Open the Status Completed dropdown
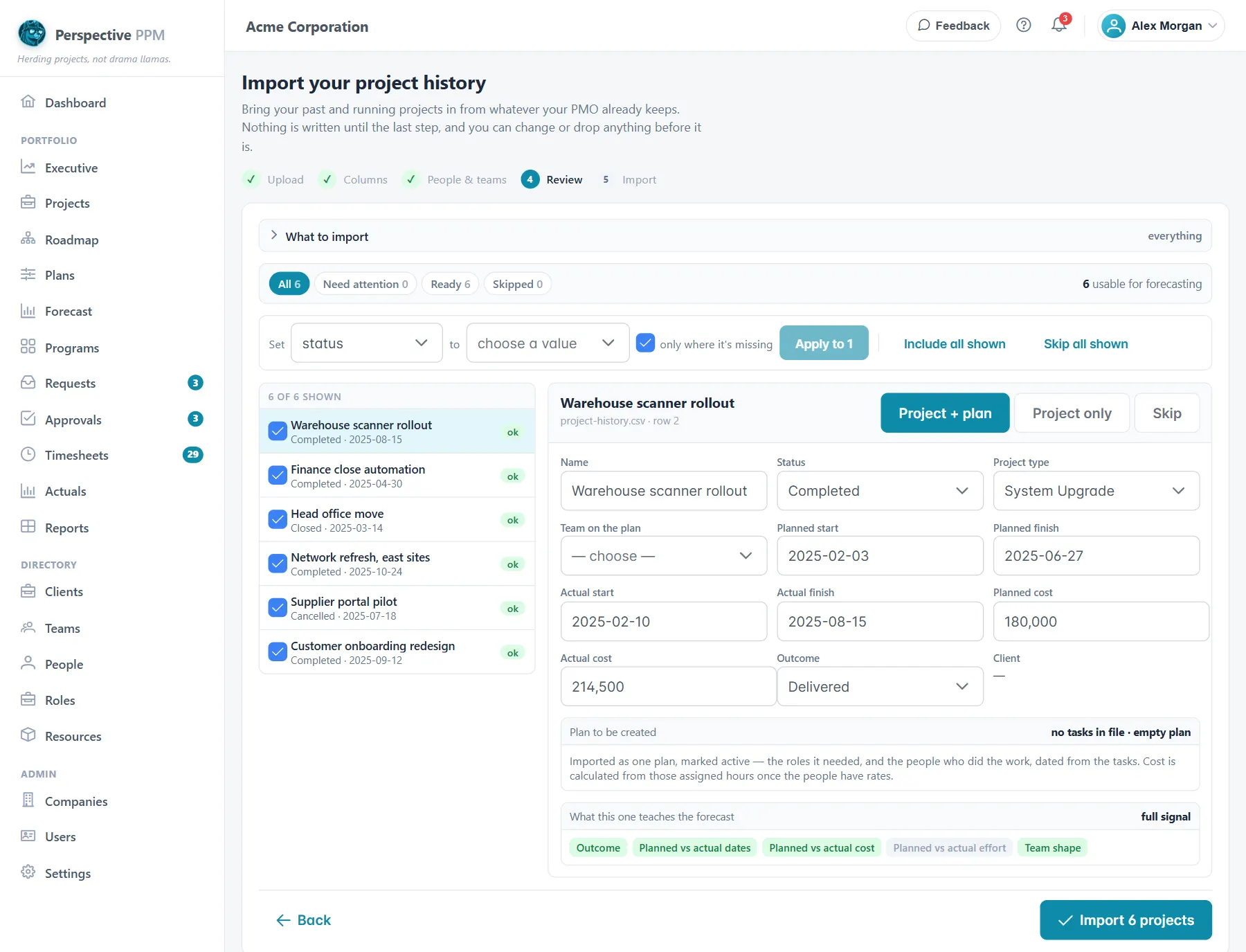1246x952 pixels. click(x=880, y=491)
